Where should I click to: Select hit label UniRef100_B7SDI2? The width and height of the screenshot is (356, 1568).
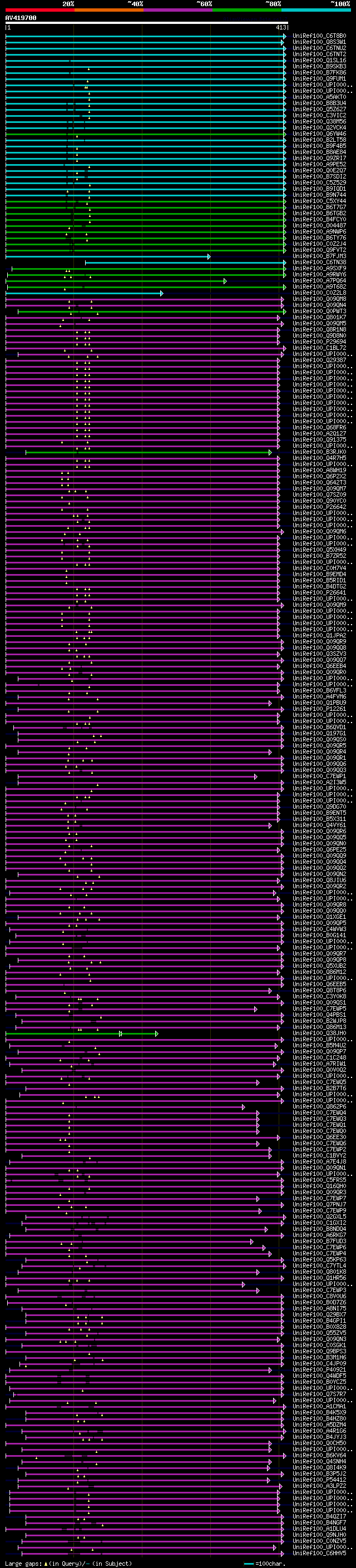pyautogui.click(x=319, y=176)
